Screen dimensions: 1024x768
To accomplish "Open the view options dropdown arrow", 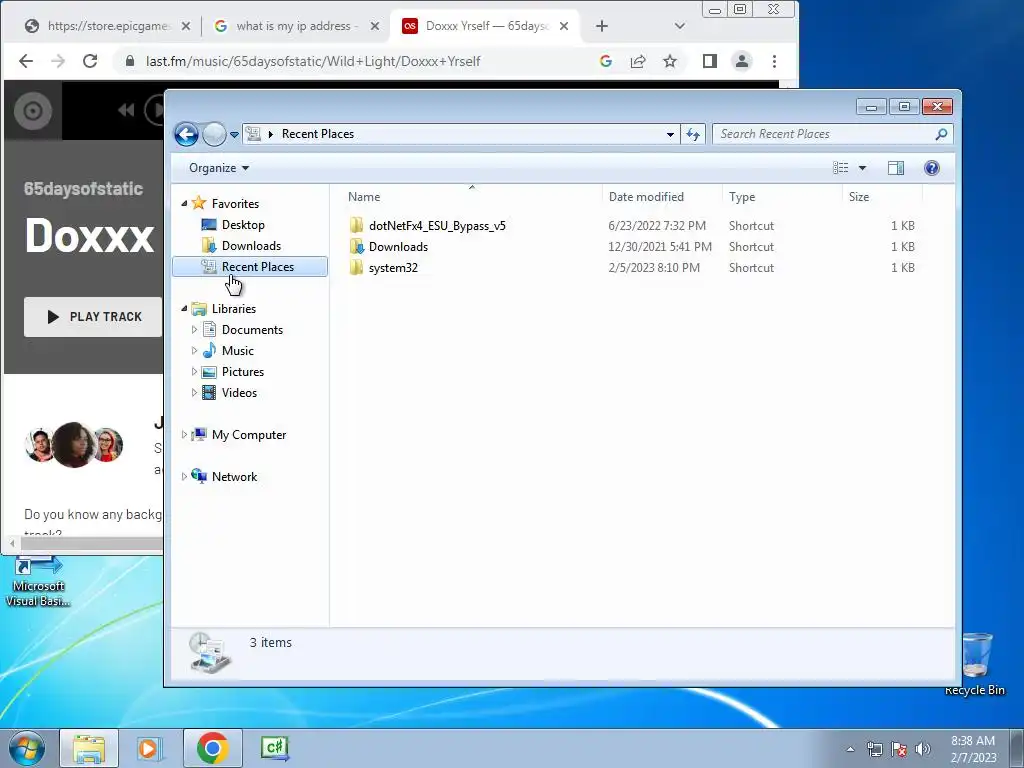I will [863, 168].
